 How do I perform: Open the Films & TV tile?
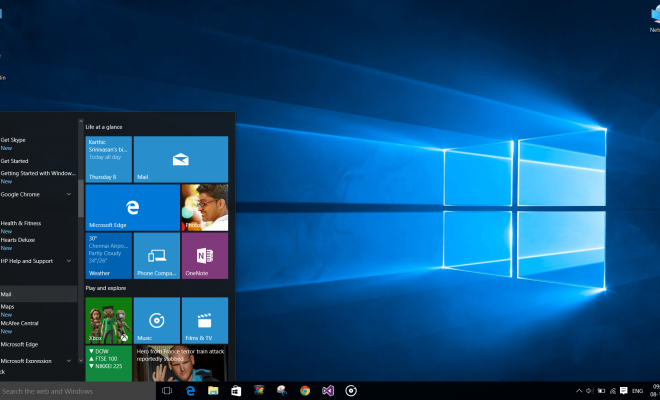point(205,320)
